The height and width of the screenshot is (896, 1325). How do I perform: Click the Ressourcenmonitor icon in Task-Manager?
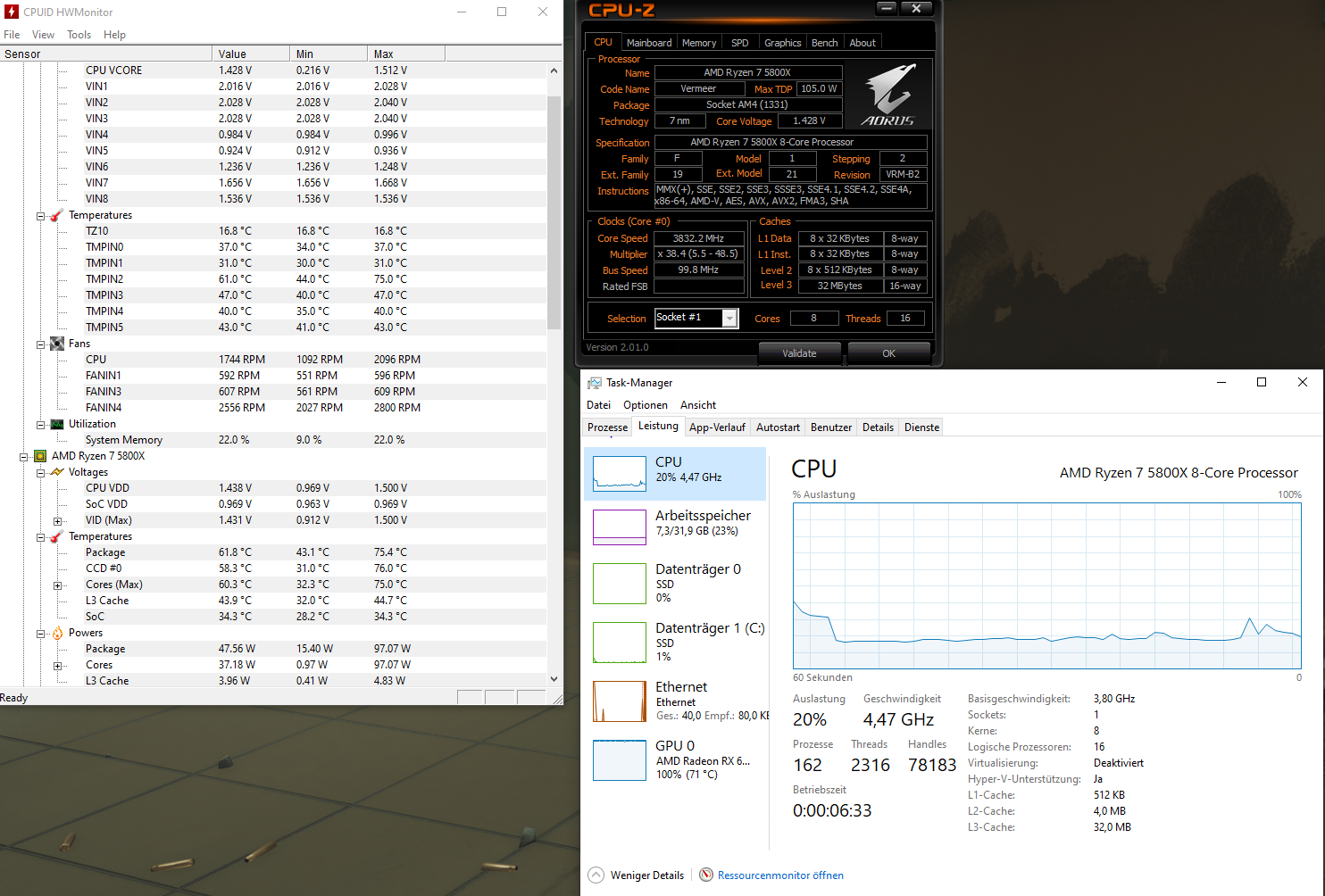click(706, 875)
